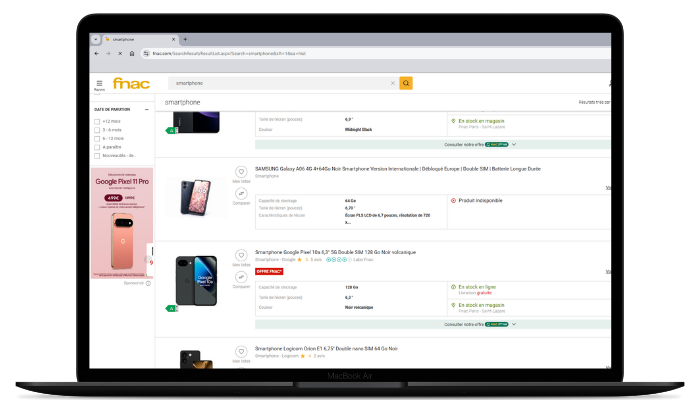This screenshot has width=700, height=400.
Task: Open the Résultats triés par sort dropdown
Action: (x=594, y=102)
